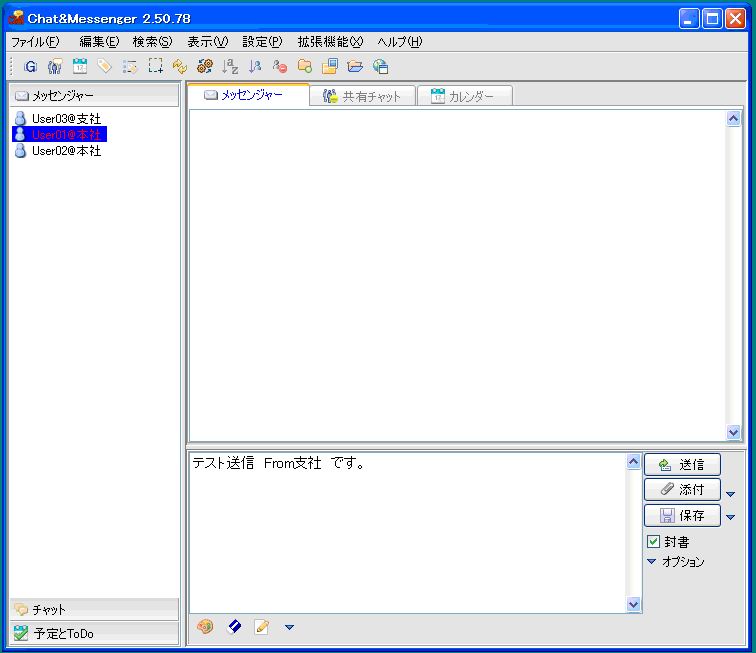Open the calendar toolbar icon
The image size is (756, 653).
click(x=80, y=66)
